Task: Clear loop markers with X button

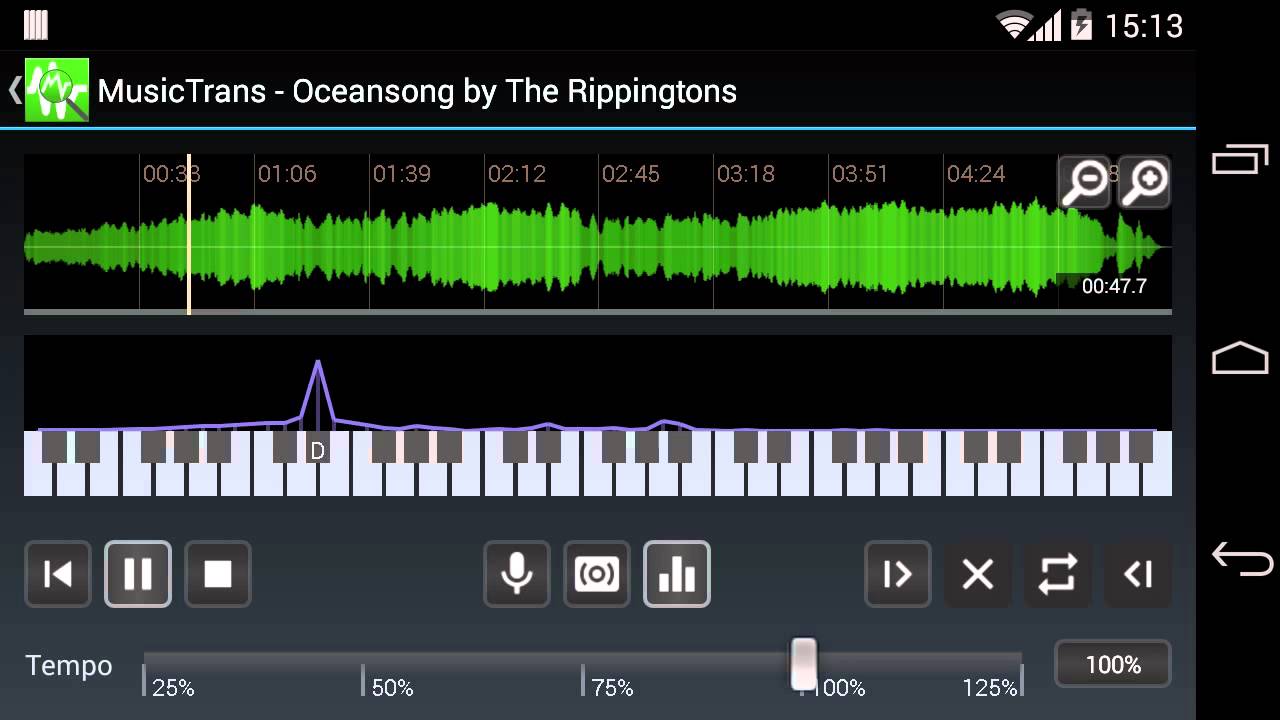Action: (978, 574)
